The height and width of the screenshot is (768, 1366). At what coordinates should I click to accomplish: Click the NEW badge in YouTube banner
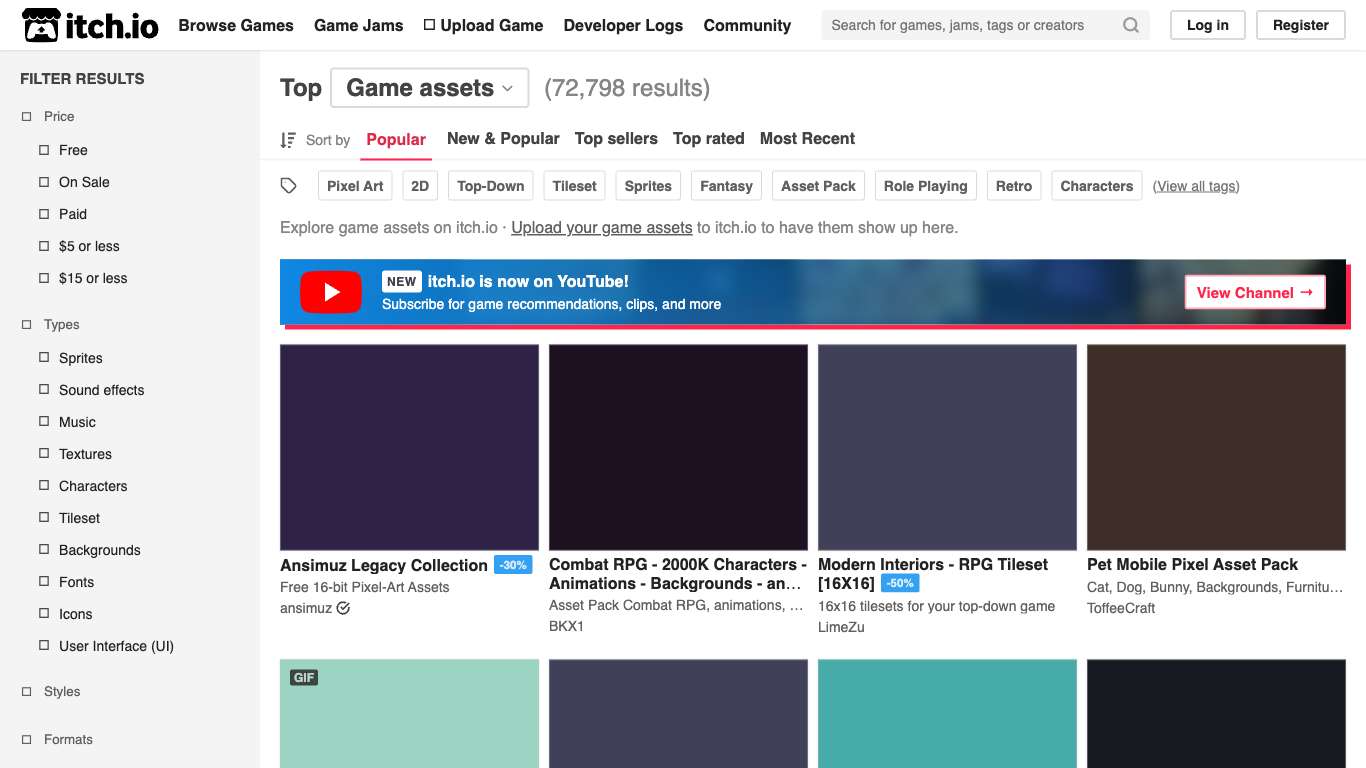(401, 281)
